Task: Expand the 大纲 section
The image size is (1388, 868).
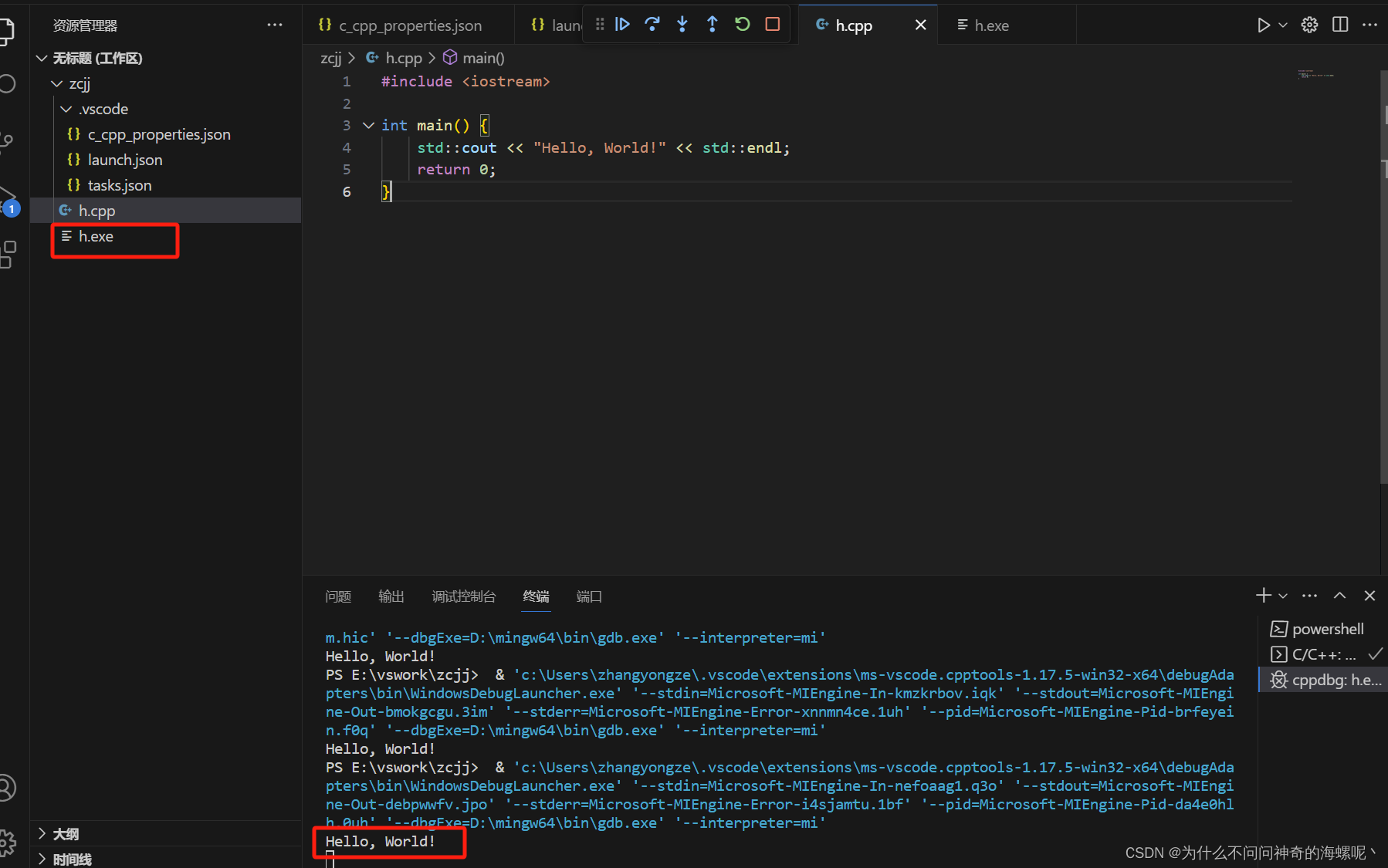Action: 165,833
